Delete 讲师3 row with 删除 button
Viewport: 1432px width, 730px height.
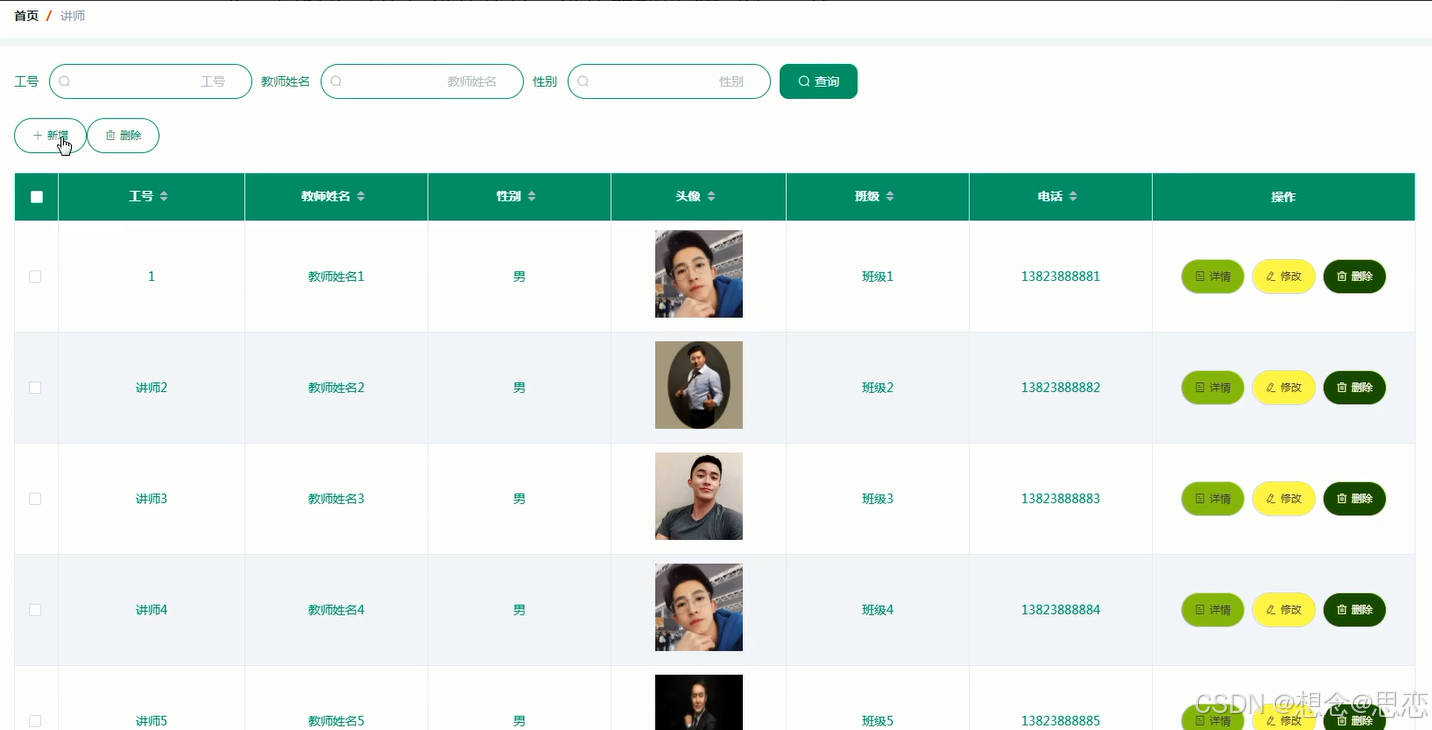click(x=1355, y=498)
